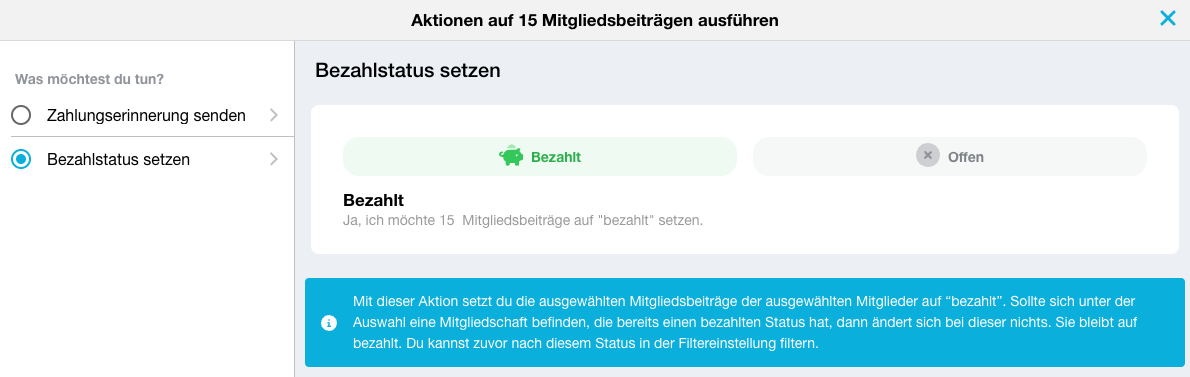The width and height of the screenshot is (1190, 377).
Task: Select the Bezahlstatus setzen radio button
Action: tap(21, 159)
